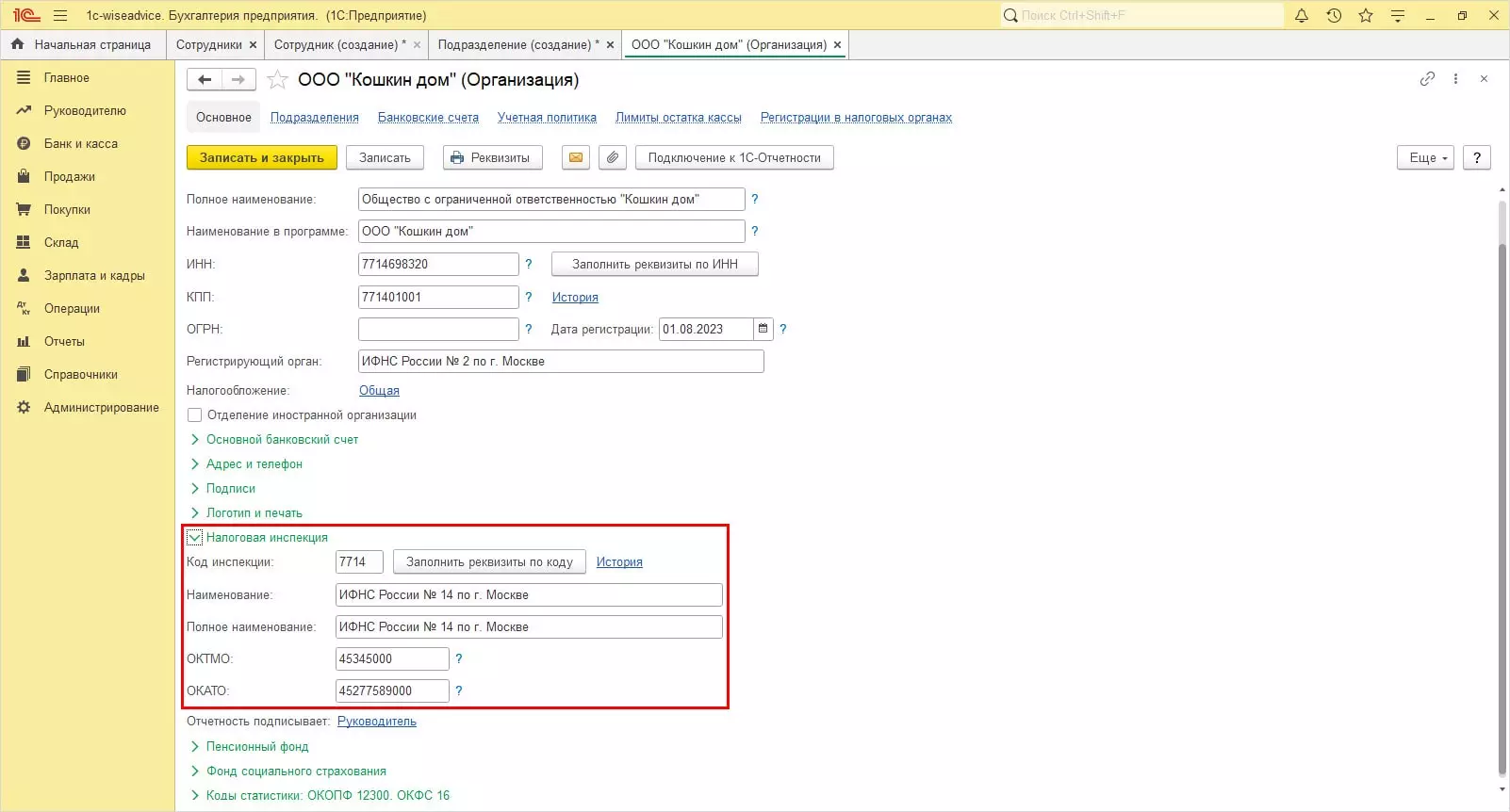Image resolution: width=1510 pixels, height=812 pixels.
Task: Open Отчеты section in sidebar
Action: pos(64,342)
